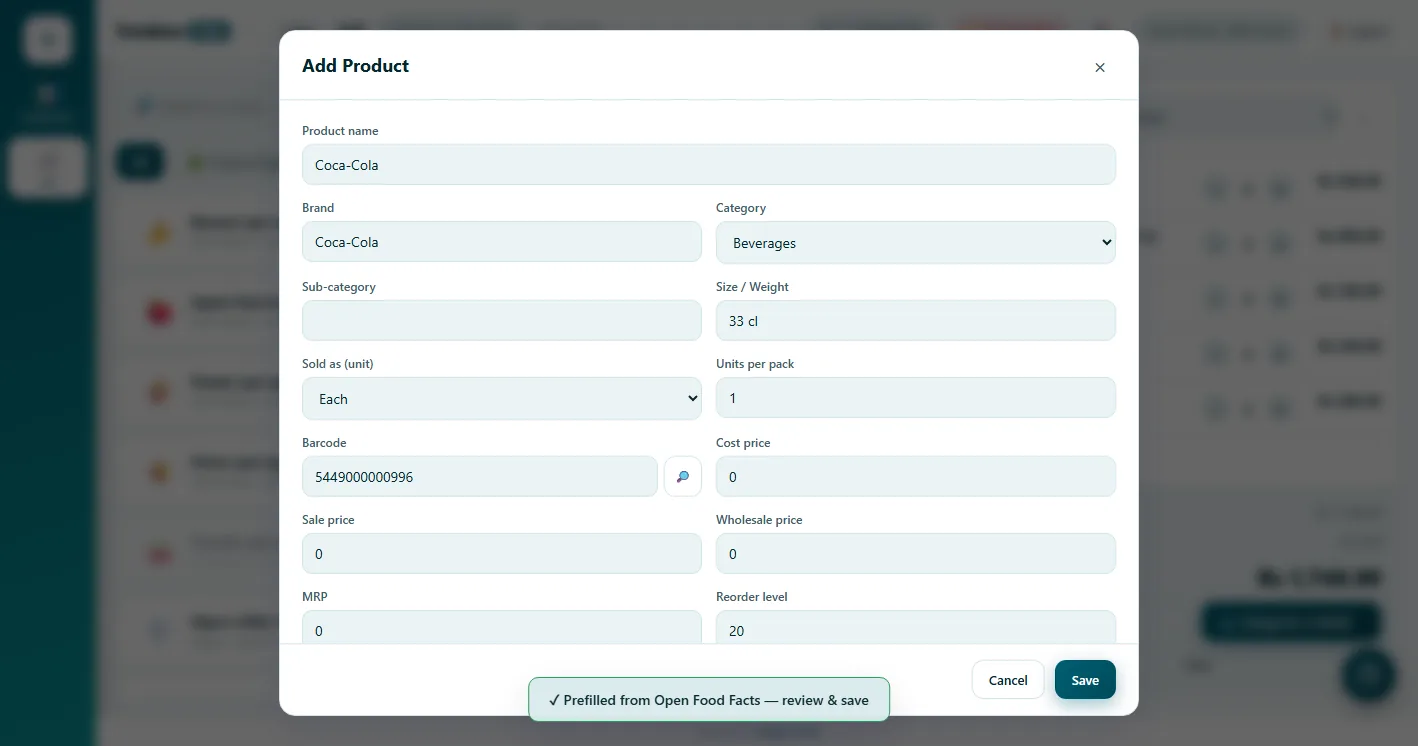This screenshot has width=1418, height=746.
Task: Click the 'Size / Weight' label text
Action: pos(752,287)
